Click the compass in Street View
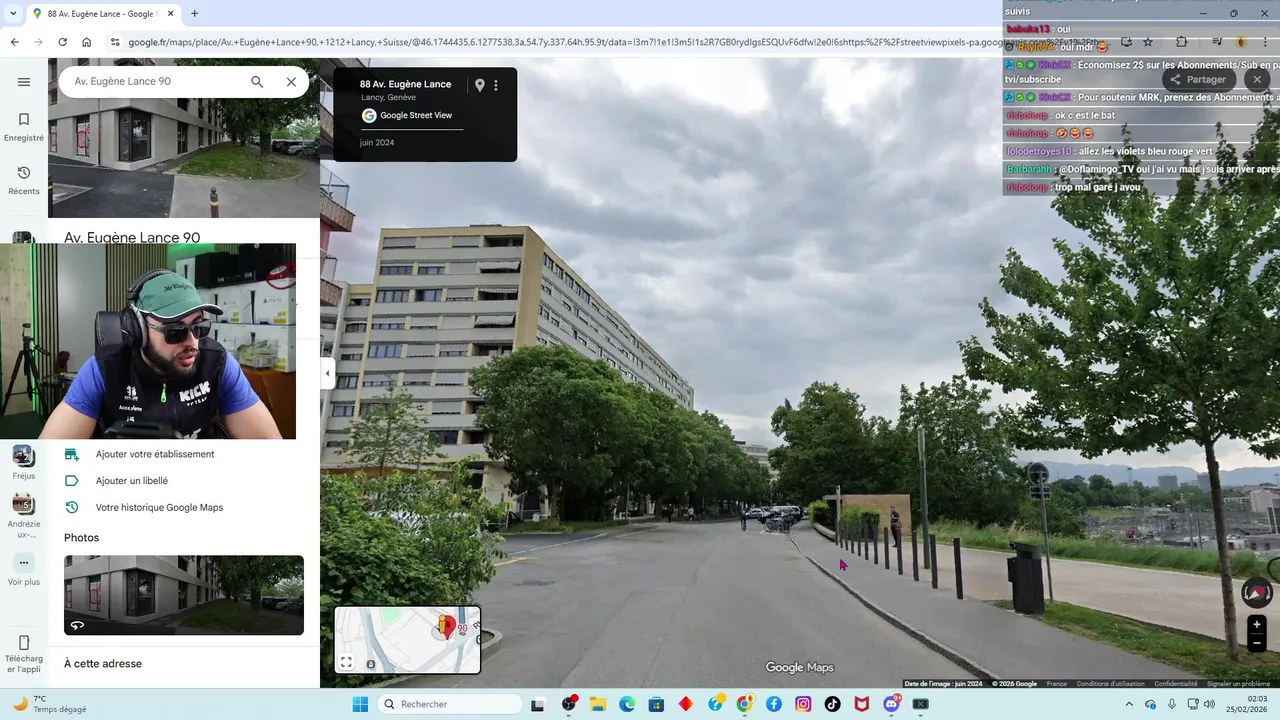The width and height of the screenshot is (1280, 720). tap(1257, 593)
